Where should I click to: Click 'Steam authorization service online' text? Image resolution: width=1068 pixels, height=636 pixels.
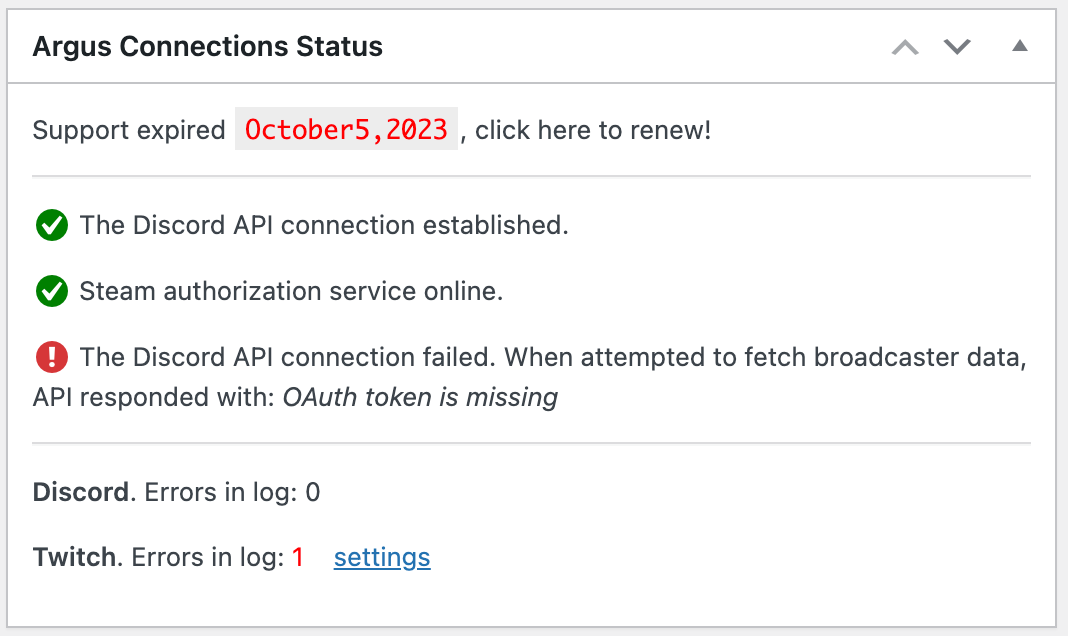pyautogui.click(x=291, y=292)
